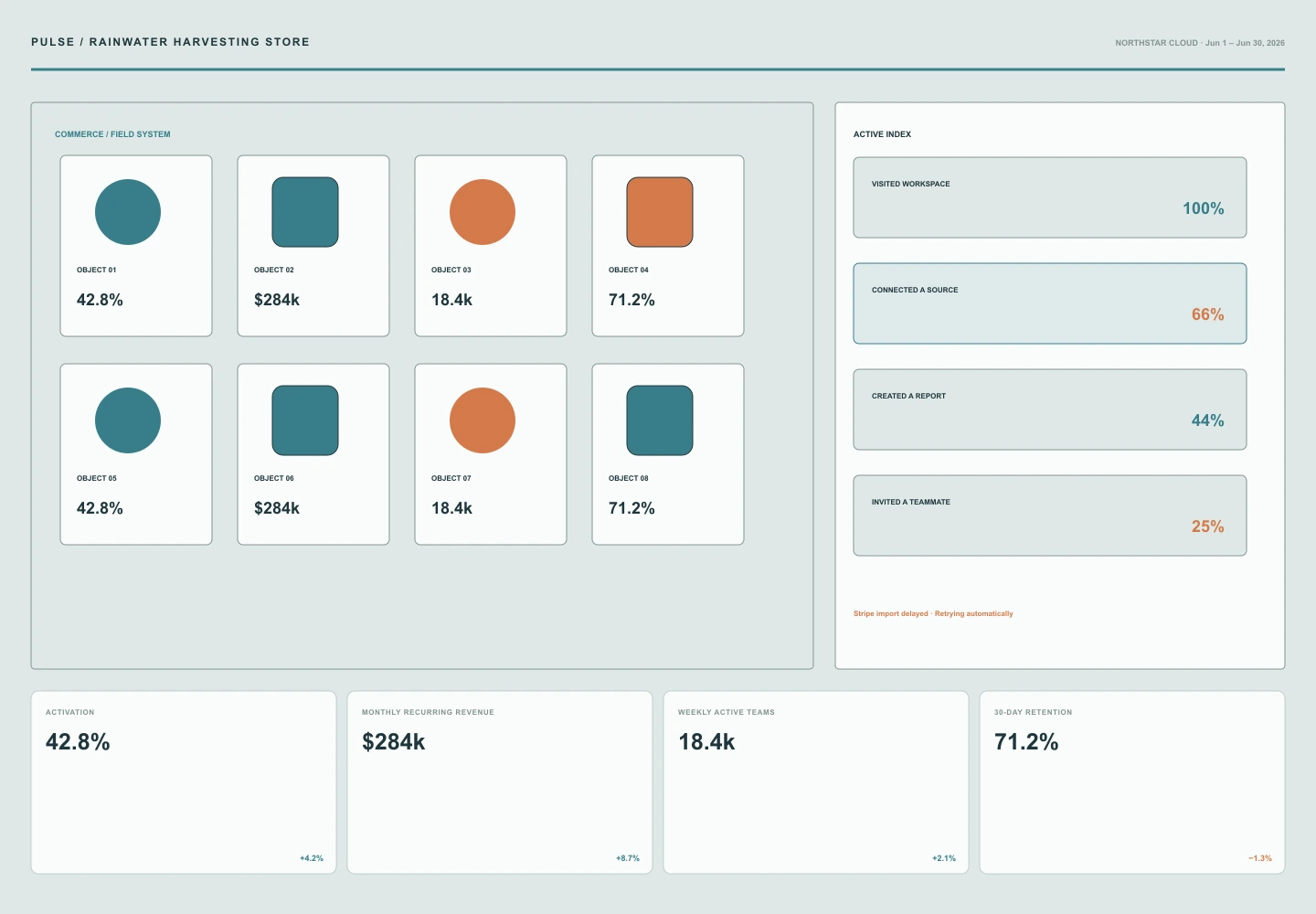
Task: Click the 44% value in Created a Report
Action: coord(1207,420)
